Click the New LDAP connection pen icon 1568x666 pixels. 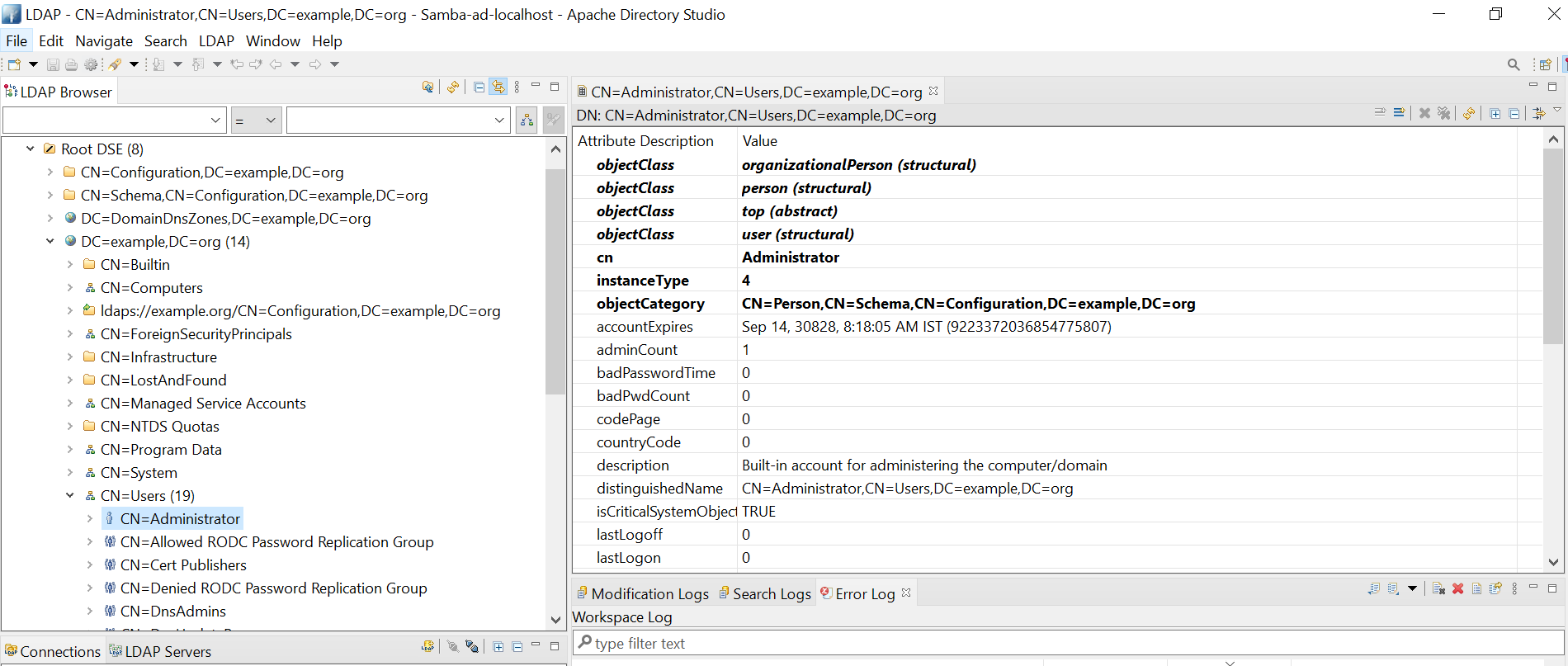click(x=115, y=64)
